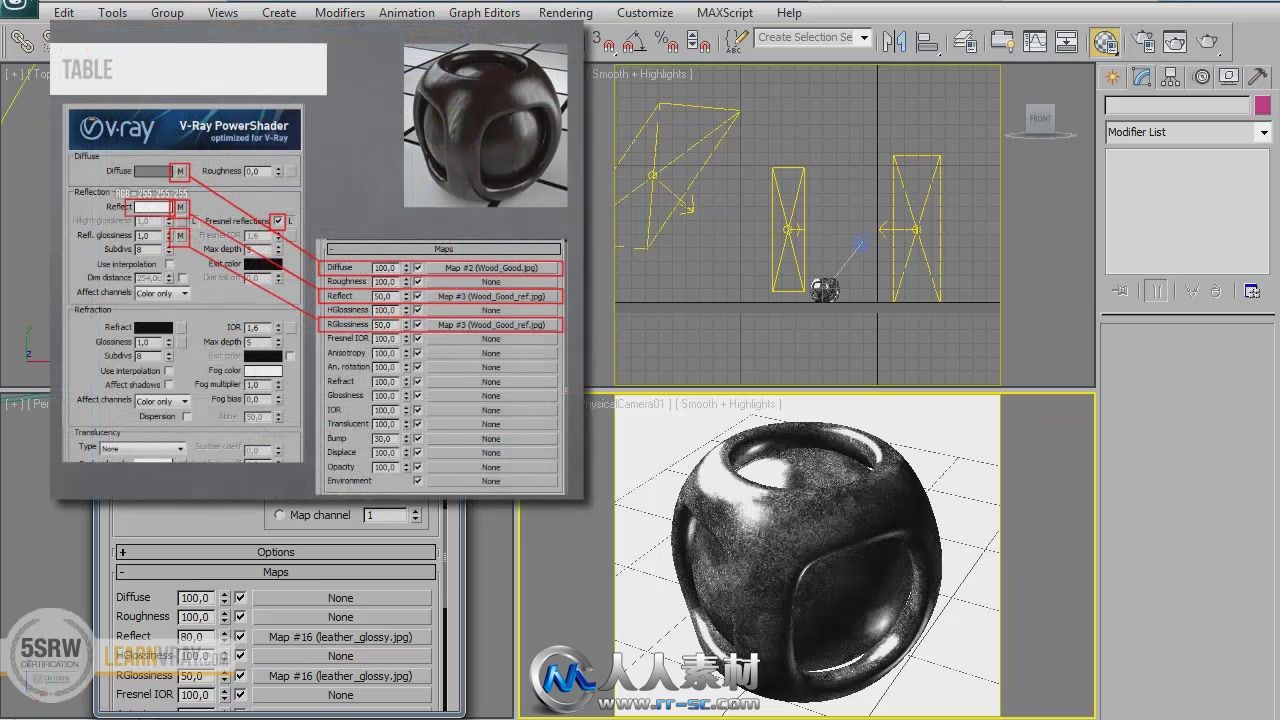Open the Graph Editors menu

484,13
